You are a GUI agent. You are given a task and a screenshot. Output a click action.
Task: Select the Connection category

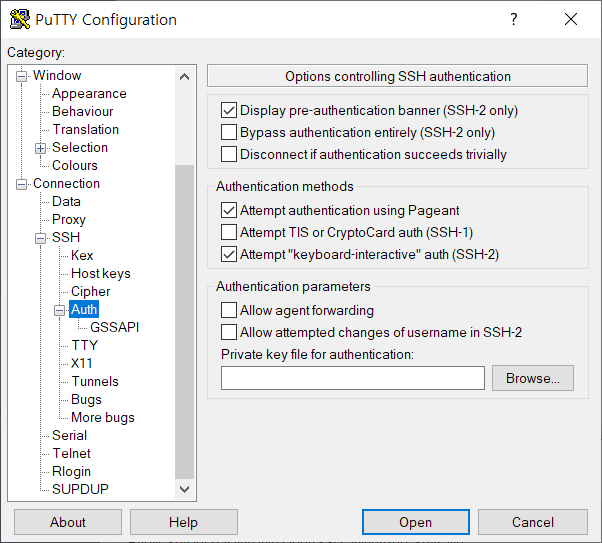pyautogui.click(x=66, y=184)
